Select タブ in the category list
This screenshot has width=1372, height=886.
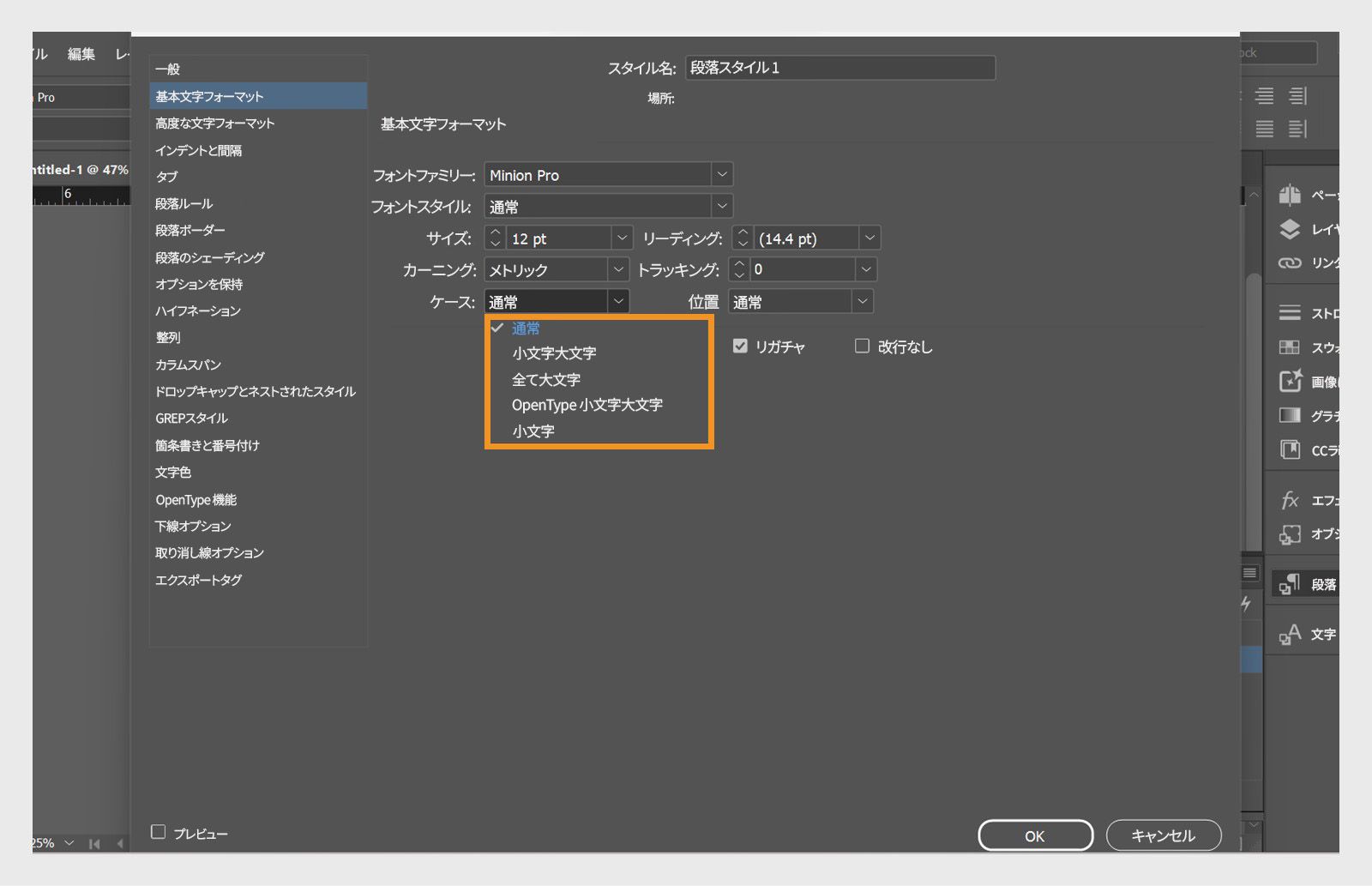pyautogui.click(x=258, y=177)
